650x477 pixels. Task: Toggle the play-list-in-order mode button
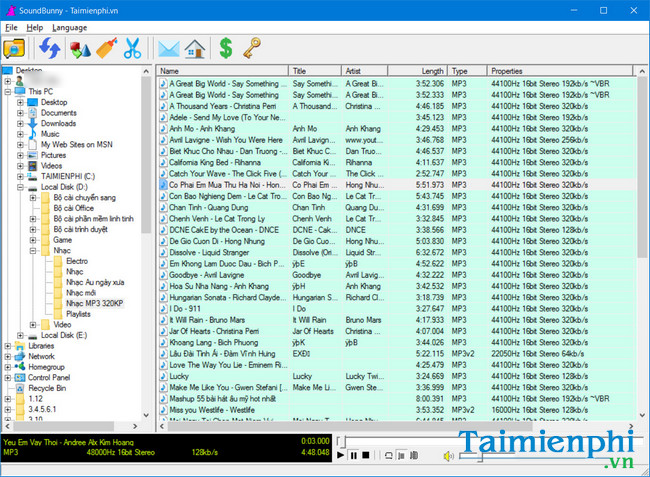coord(401,455)
